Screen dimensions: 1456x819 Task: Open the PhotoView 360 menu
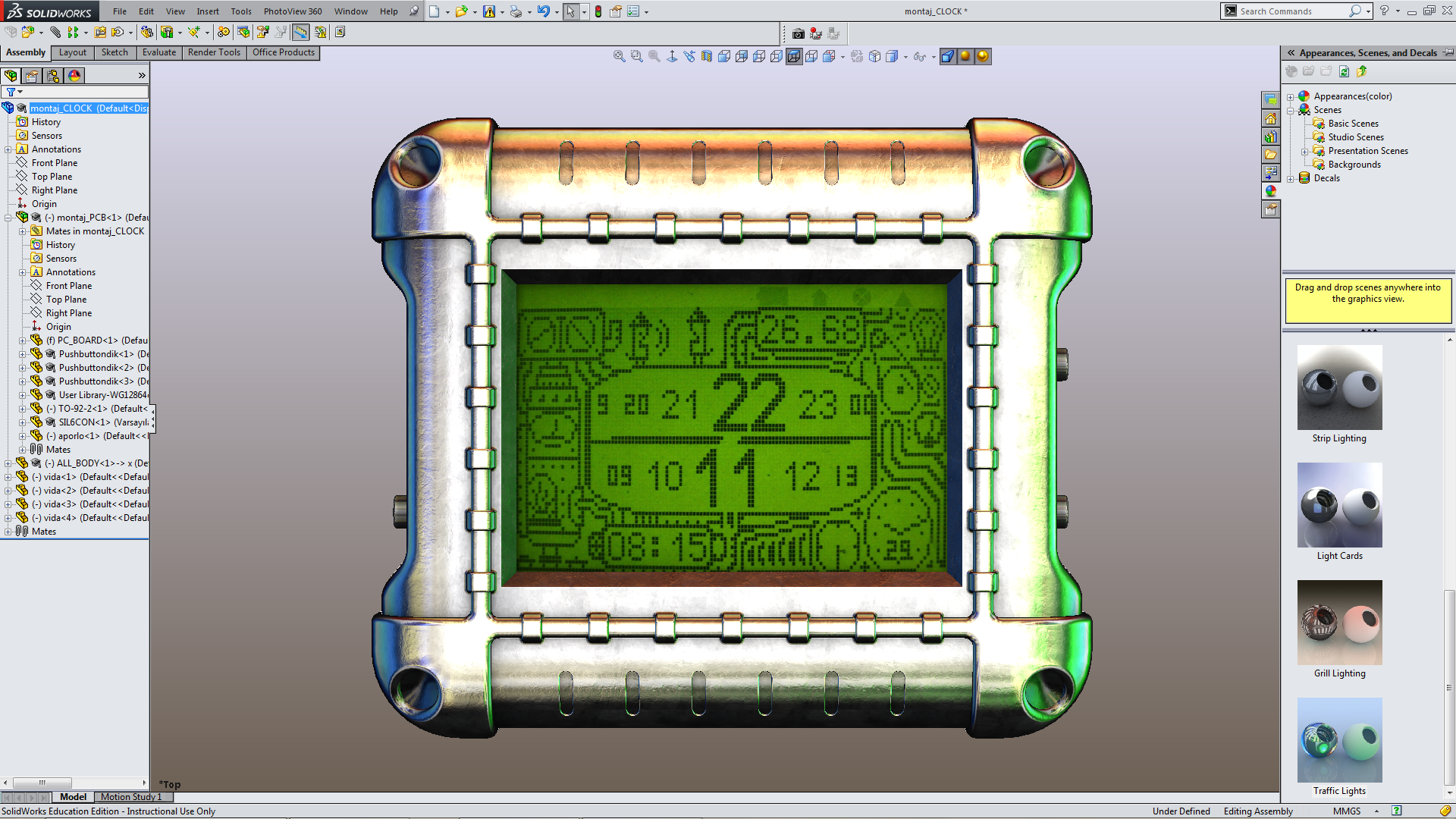pos(293,11)
